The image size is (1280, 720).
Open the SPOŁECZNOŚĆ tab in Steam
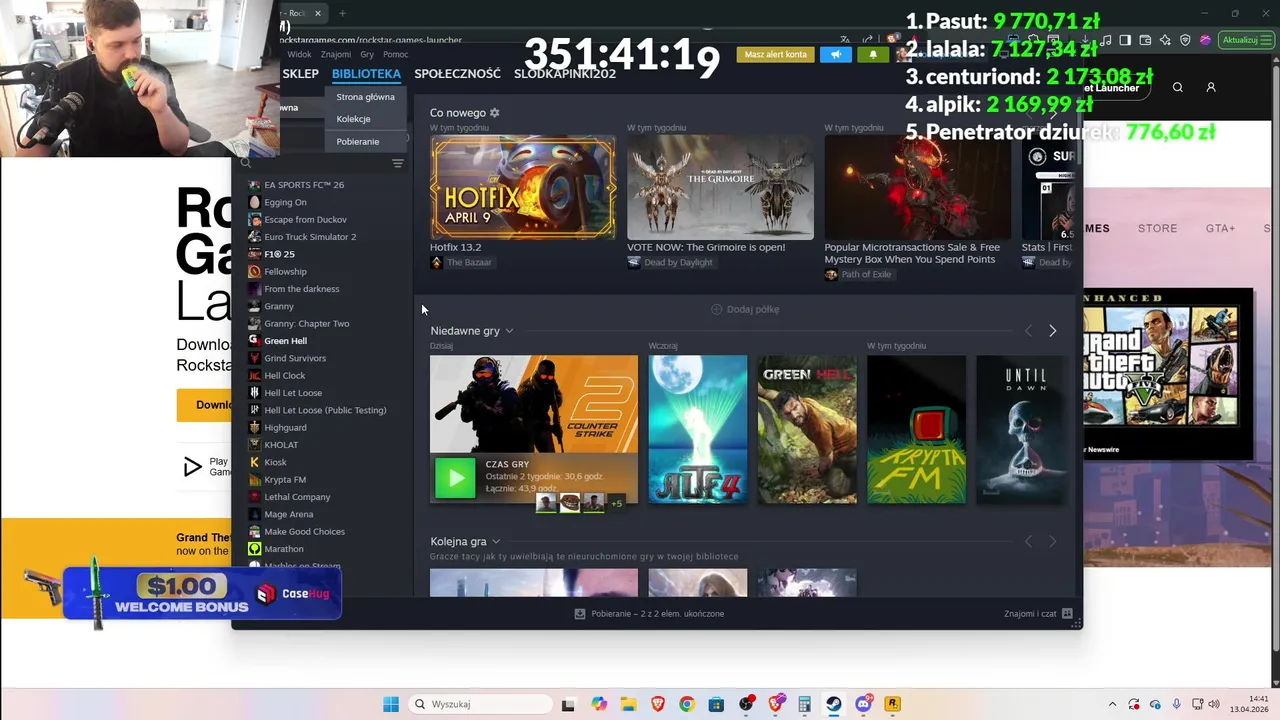pos(457,74)
